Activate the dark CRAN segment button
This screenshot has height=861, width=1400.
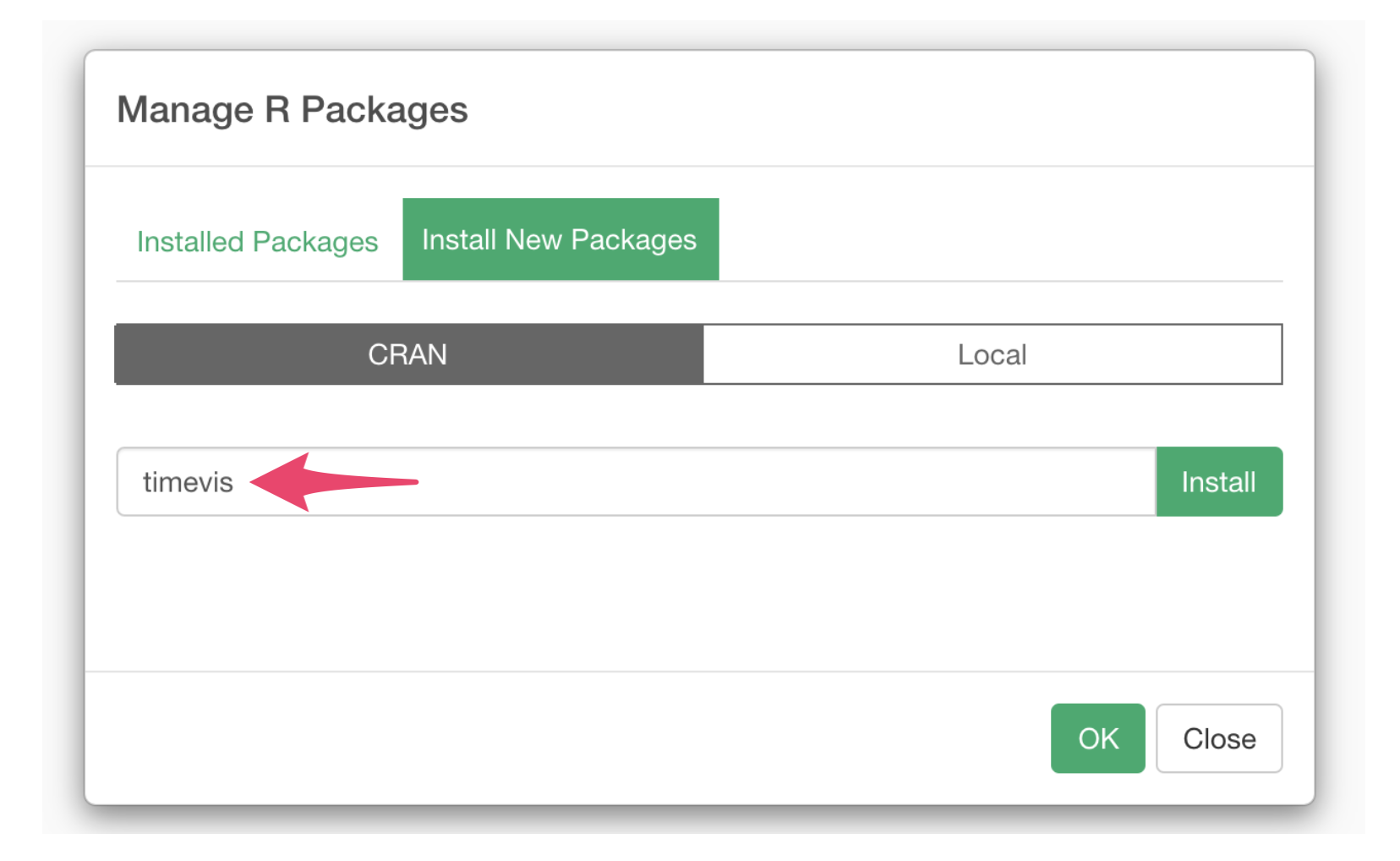(x=408, y=354)
